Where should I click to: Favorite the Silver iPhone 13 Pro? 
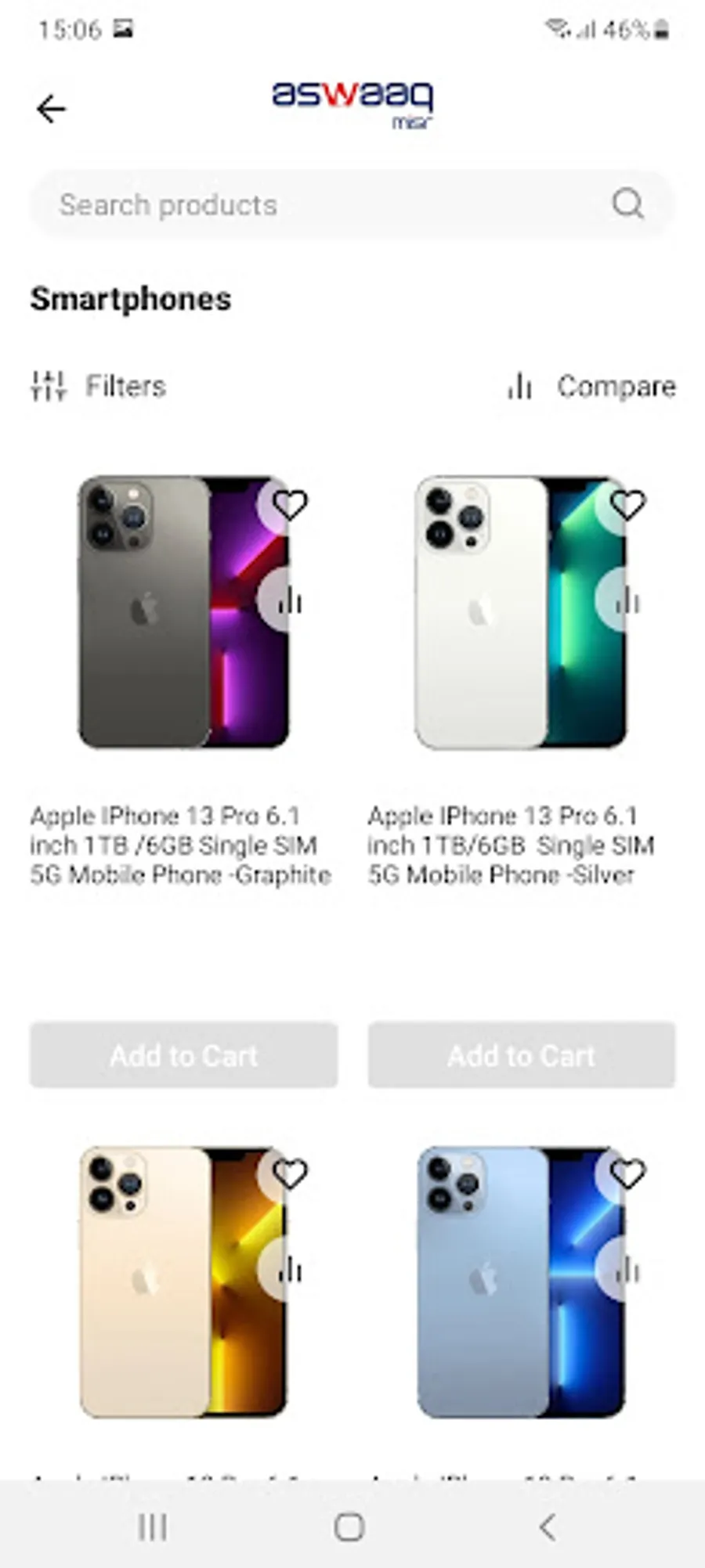[627, 505]
